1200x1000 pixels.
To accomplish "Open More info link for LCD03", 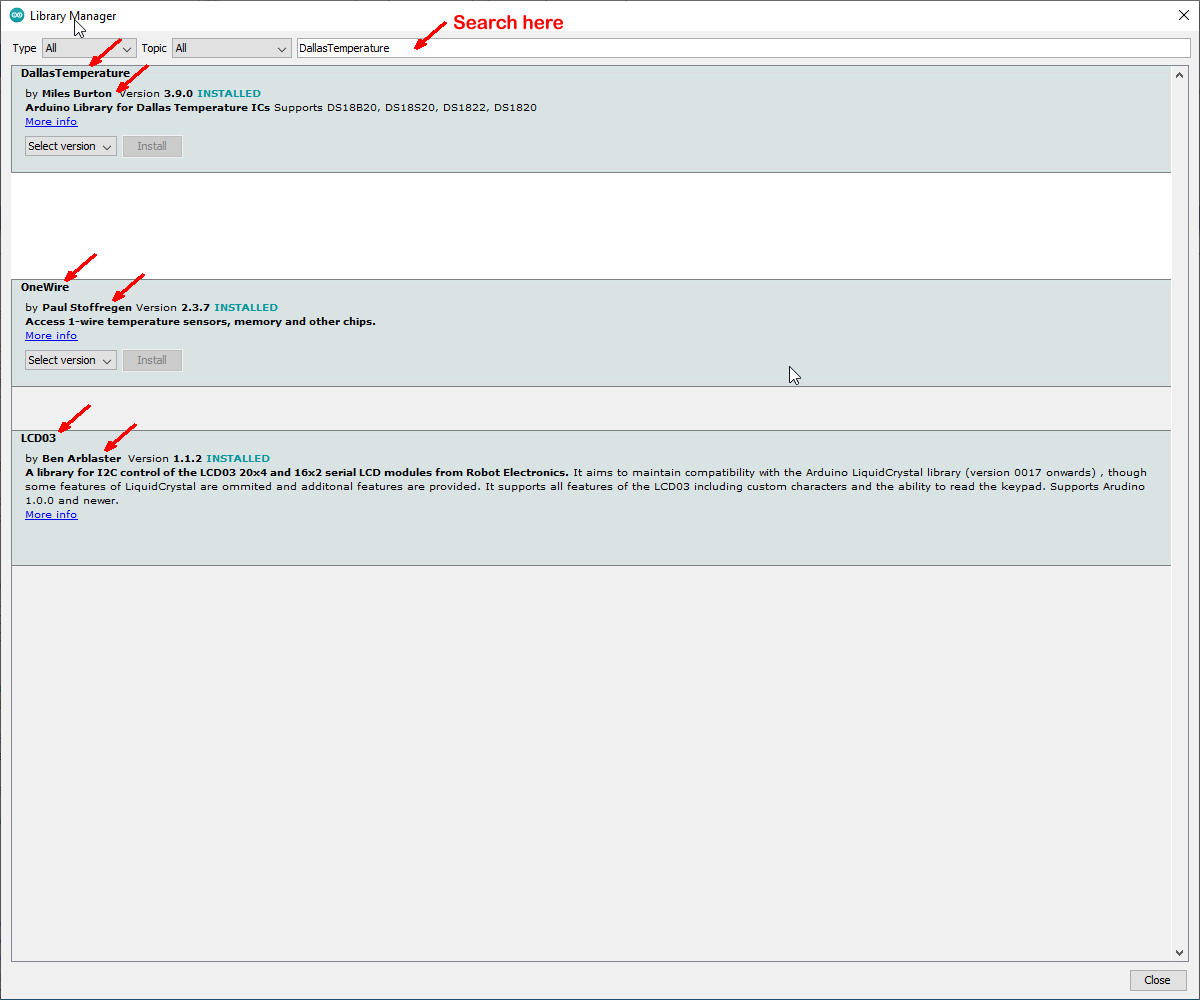I will [51, 515].
